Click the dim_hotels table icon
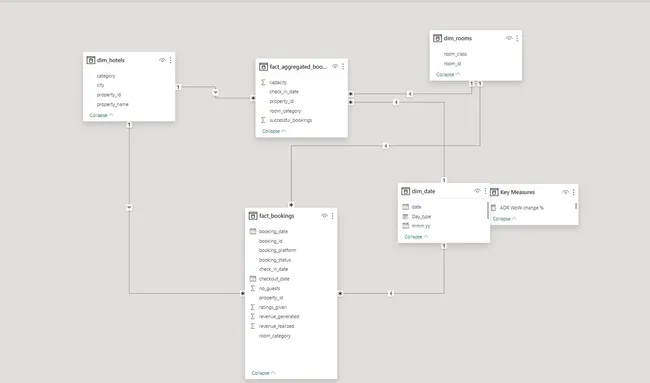Viewport: 650px width, 383px height. (91, 60)
